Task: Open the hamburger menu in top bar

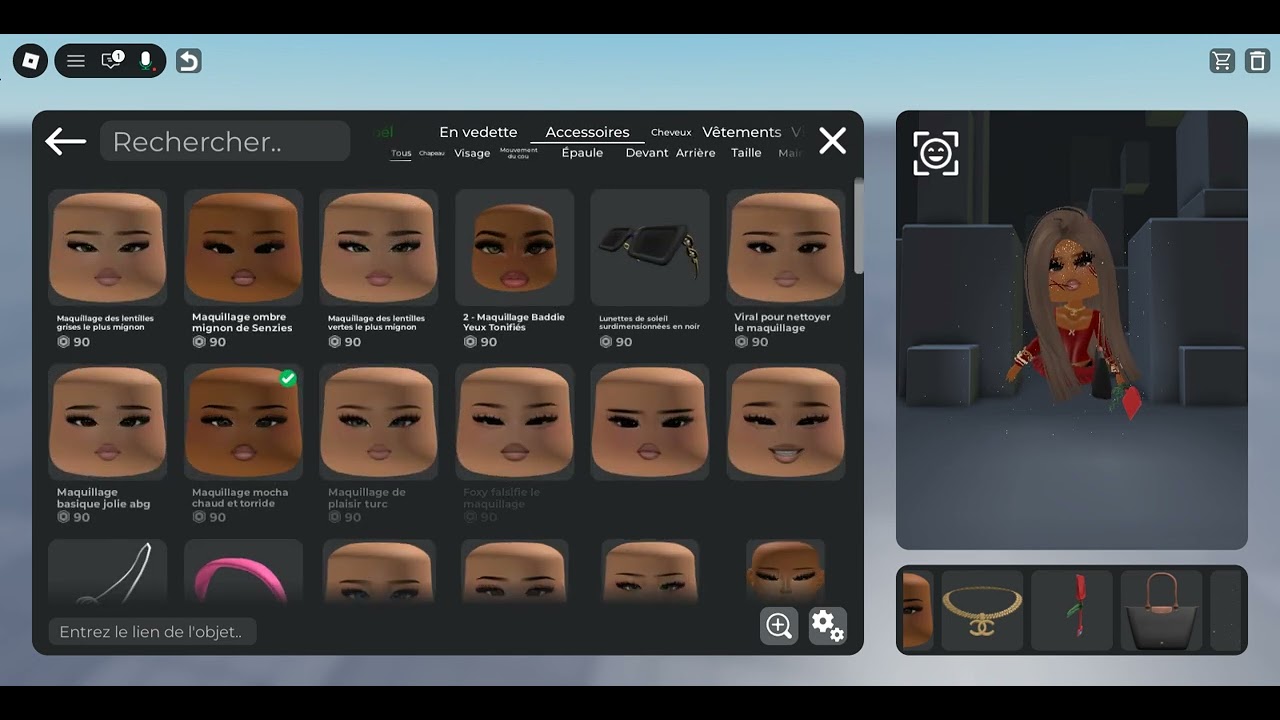Action: click(76, 61)
